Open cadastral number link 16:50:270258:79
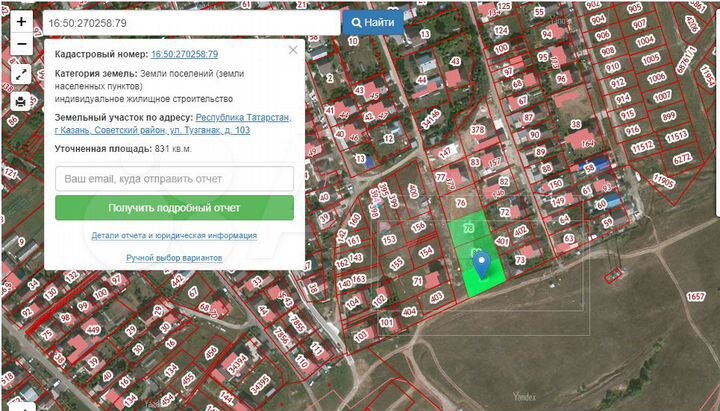Image resolution: width=720 pixels, height=411 pixels. [x=185, y=54]
